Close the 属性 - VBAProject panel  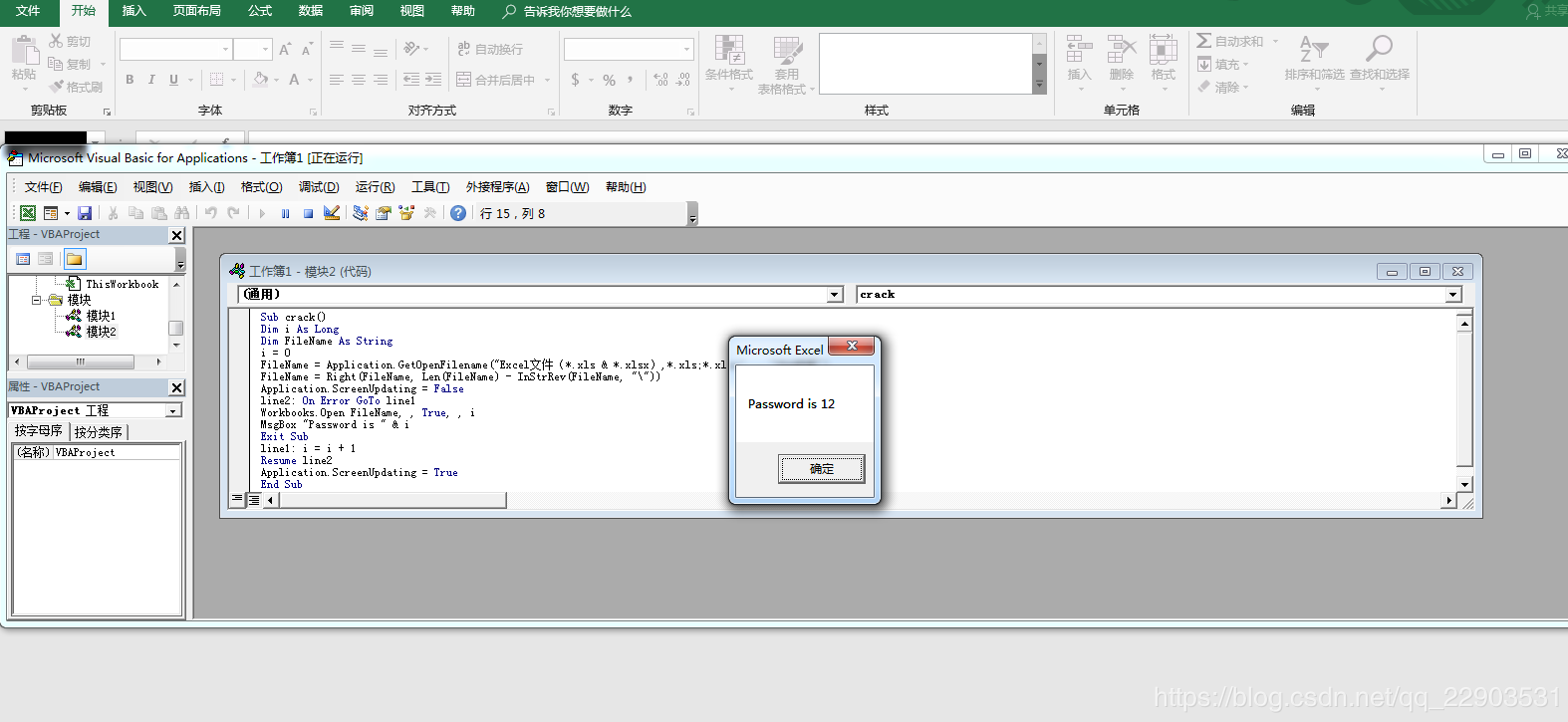coord(176,387)
